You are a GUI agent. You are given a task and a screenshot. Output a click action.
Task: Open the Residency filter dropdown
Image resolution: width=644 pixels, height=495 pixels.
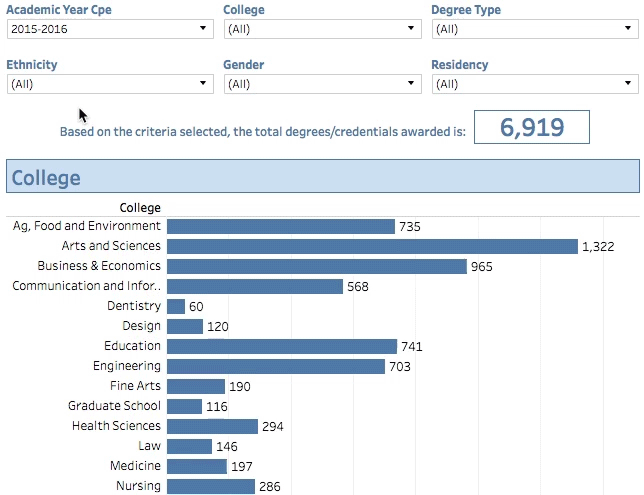click(535, 84)
